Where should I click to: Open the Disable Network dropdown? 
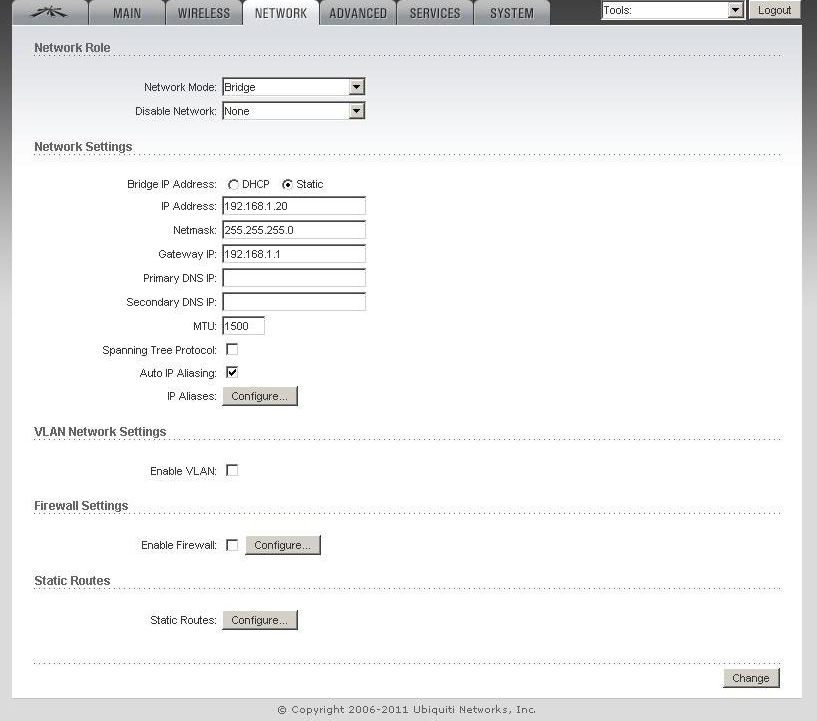point(293,110)
